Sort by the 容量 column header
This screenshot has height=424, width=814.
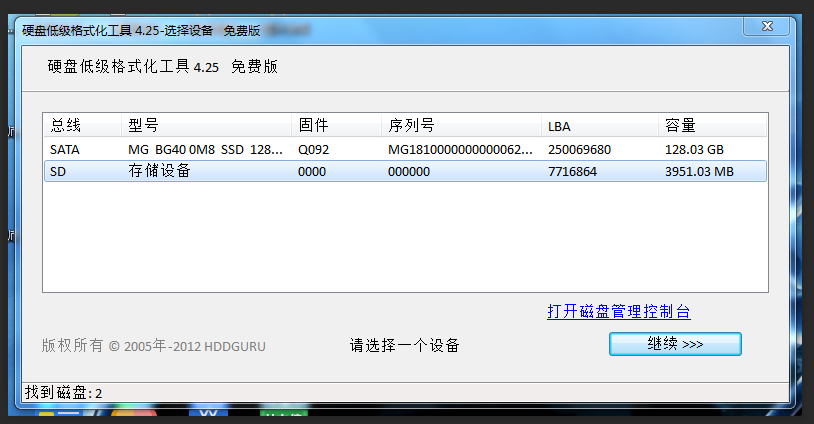(x=713, y=125)
